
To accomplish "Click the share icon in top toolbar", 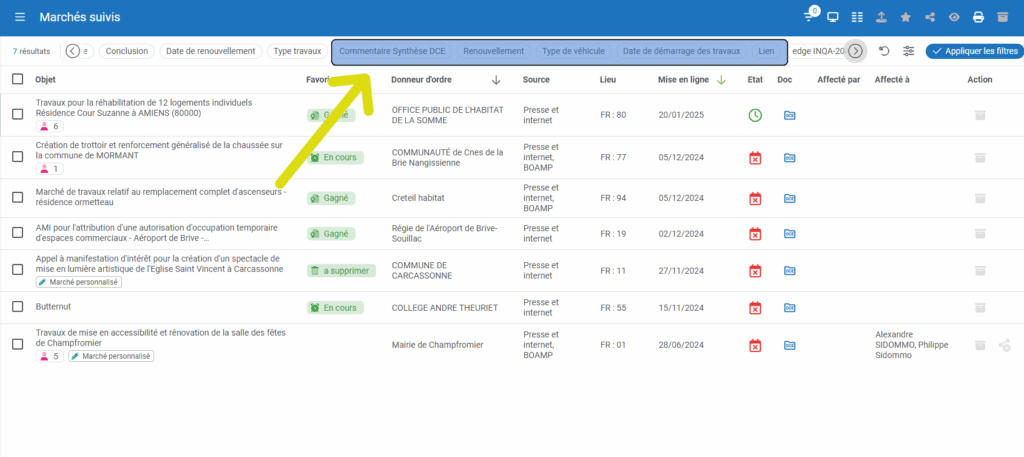I will pos(930,17).
